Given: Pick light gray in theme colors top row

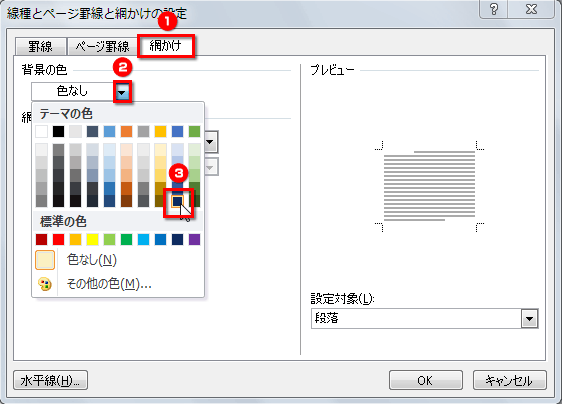Looking at the screenshot, I should coord(75,132).
